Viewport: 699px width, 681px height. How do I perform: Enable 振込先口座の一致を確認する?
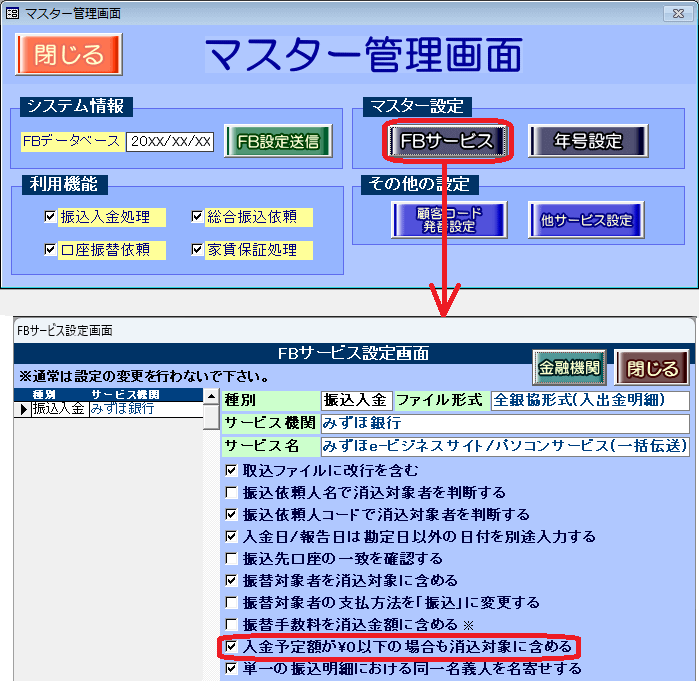(232, 558)
